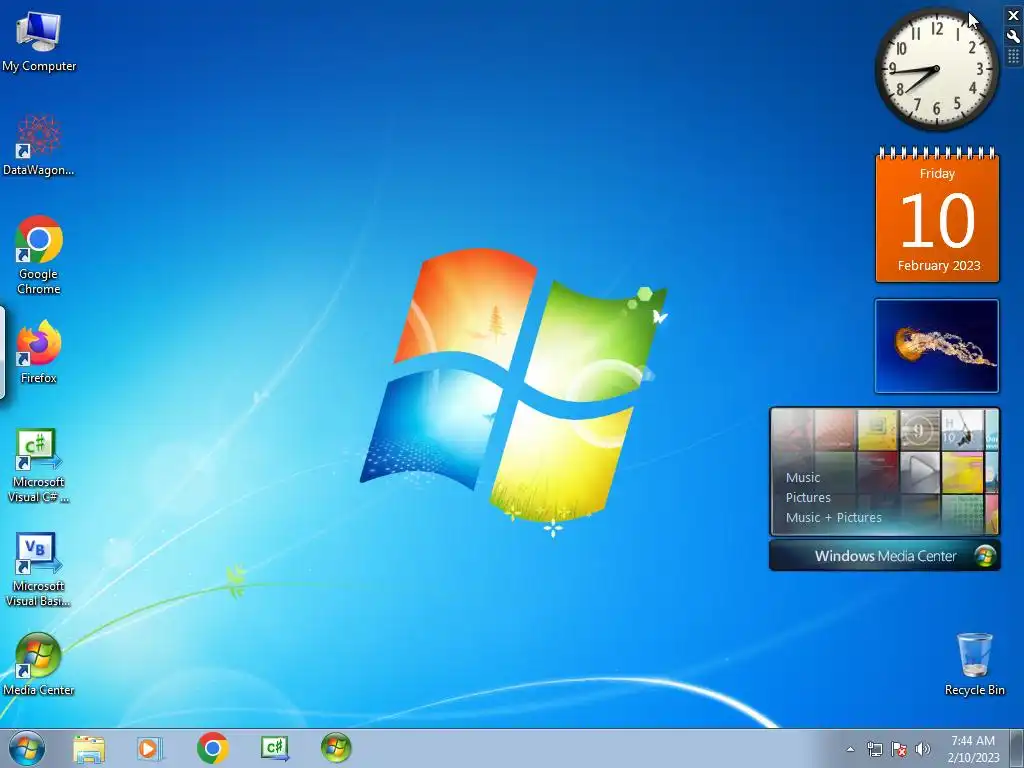The width and height of the screenshot is (1024, 768).
Task: Select the Google Chrome desktop shortcut
Action: 39,255
